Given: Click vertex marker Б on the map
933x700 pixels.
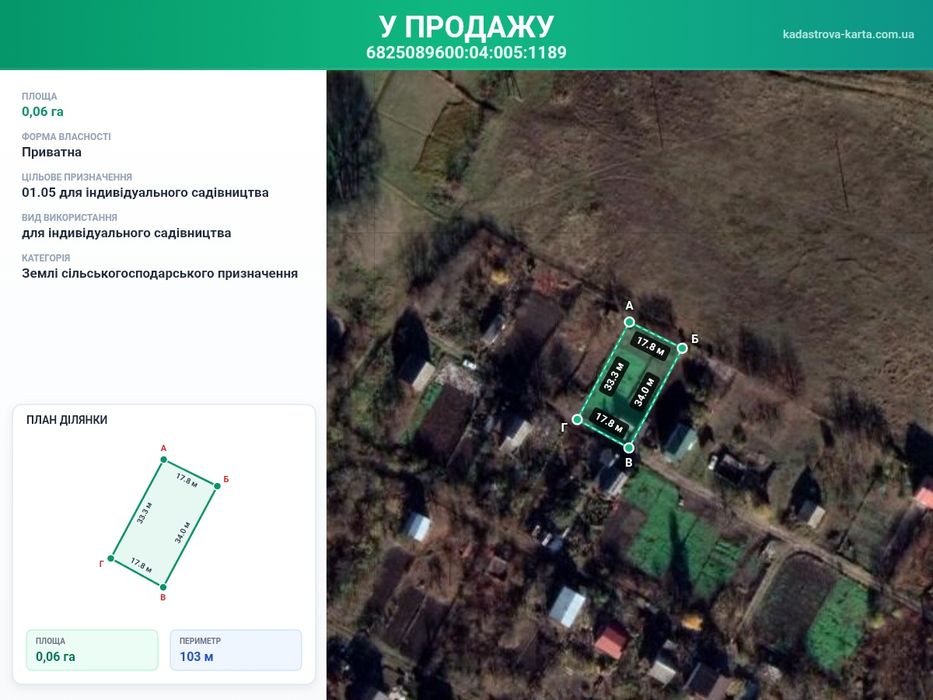Looking at the screenshot, I should pos(682,348).
